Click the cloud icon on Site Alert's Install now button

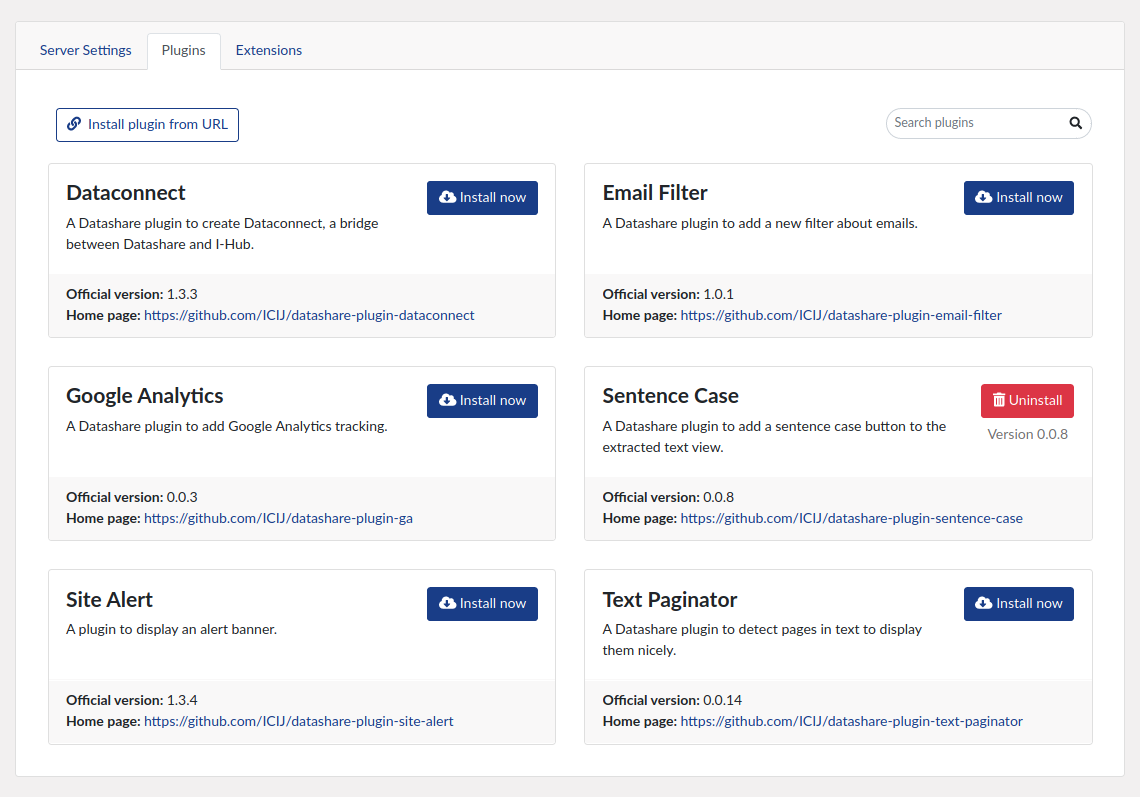click(x=447, y=604)
